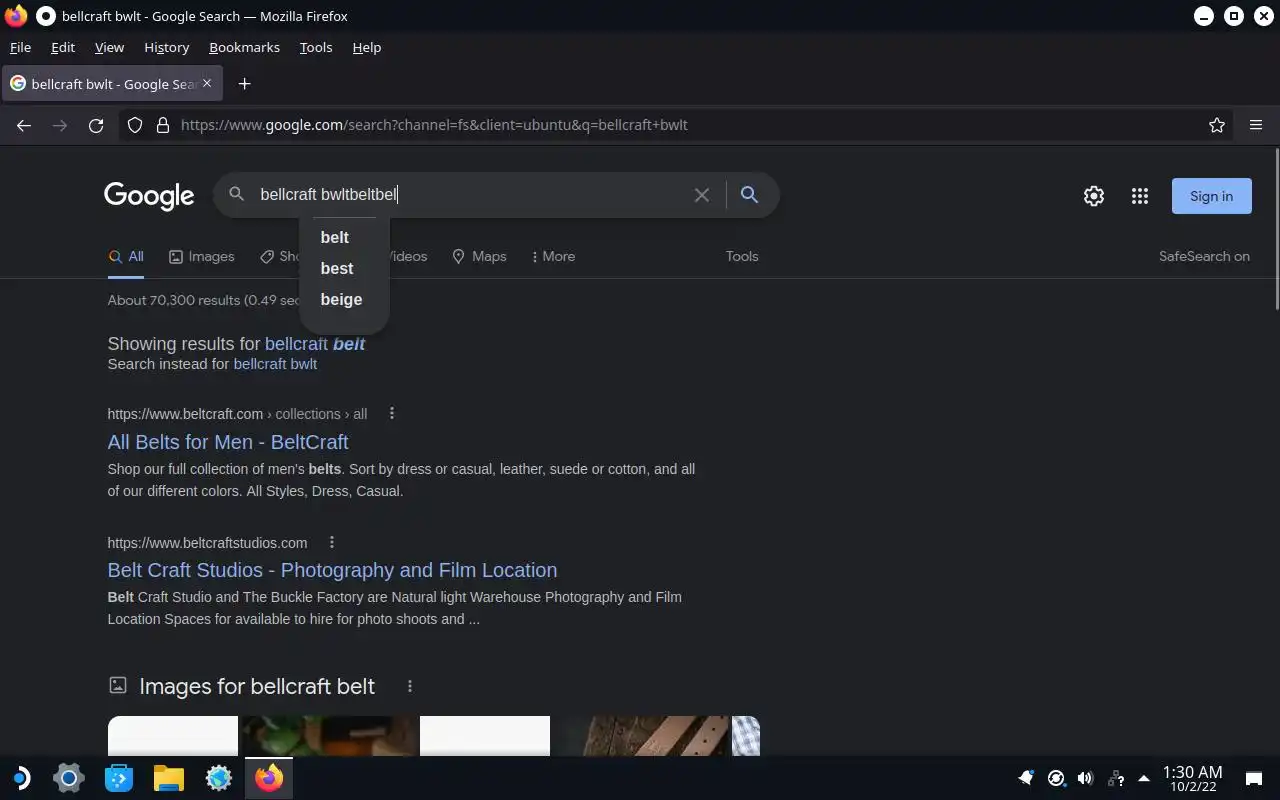Image resolution: width=1280 pixels, height=800 pixels.
Task: Open the tracking protection shield icon
Action: coord(135,125)
